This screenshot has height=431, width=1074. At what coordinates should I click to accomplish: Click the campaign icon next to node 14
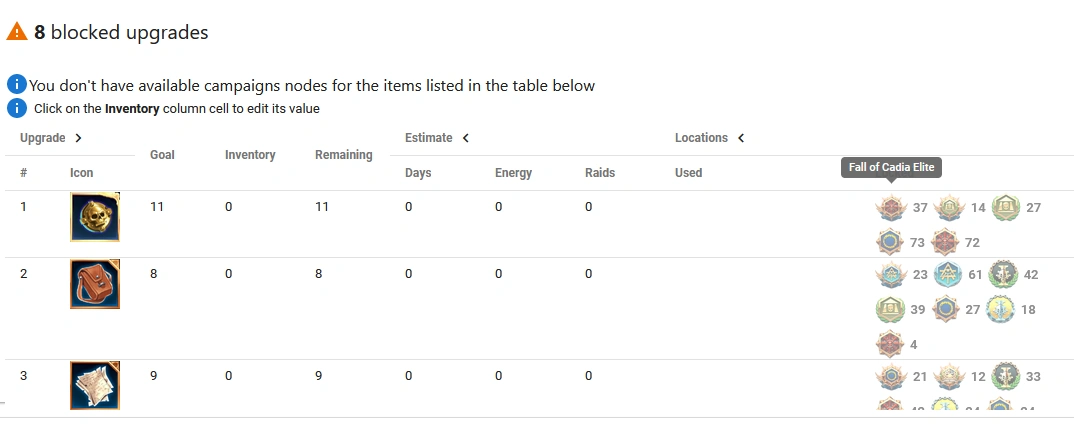pyautogui.click(x=948, y=208)
